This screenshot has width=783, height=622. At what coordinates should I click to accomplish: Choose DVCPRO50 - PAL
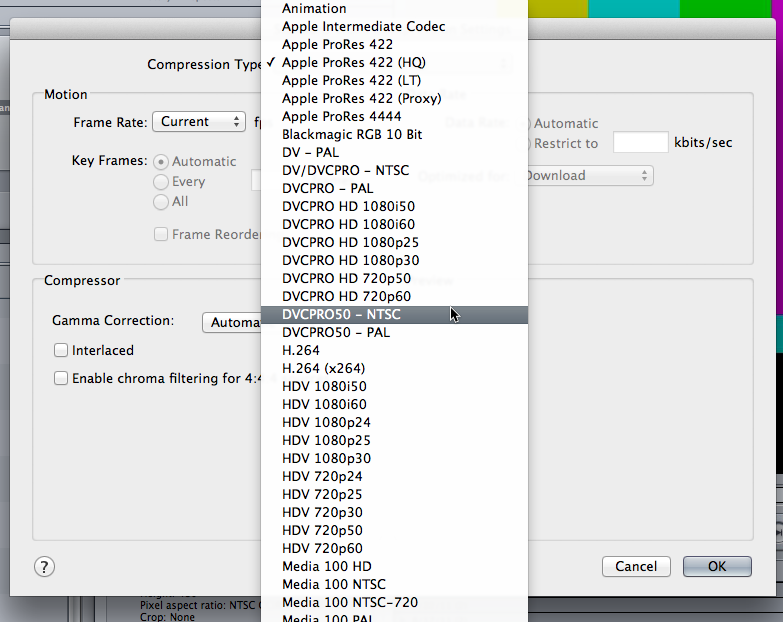click(394, 332)
